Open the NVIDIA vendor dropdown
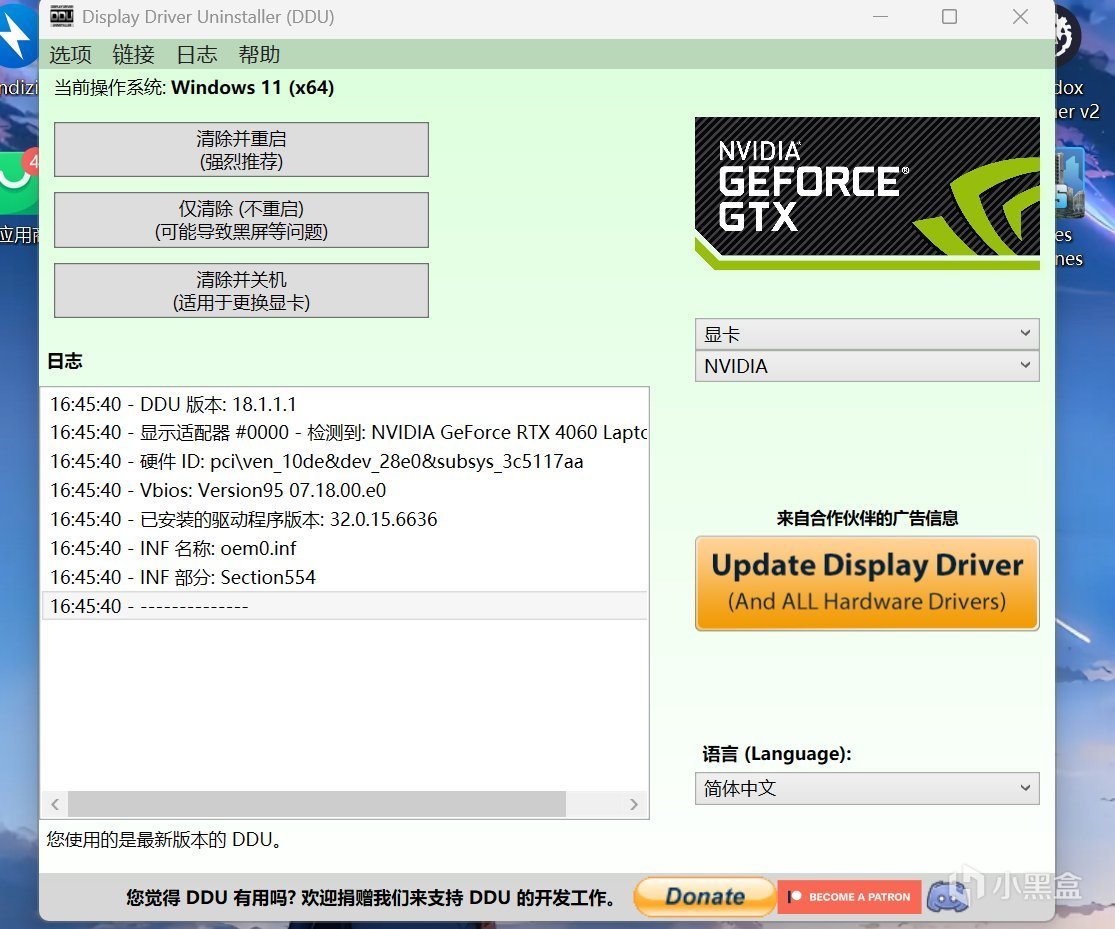Image resolution: width=1115 pixels, height=929 pixels. pyautogui.click(x=867, y=366)
